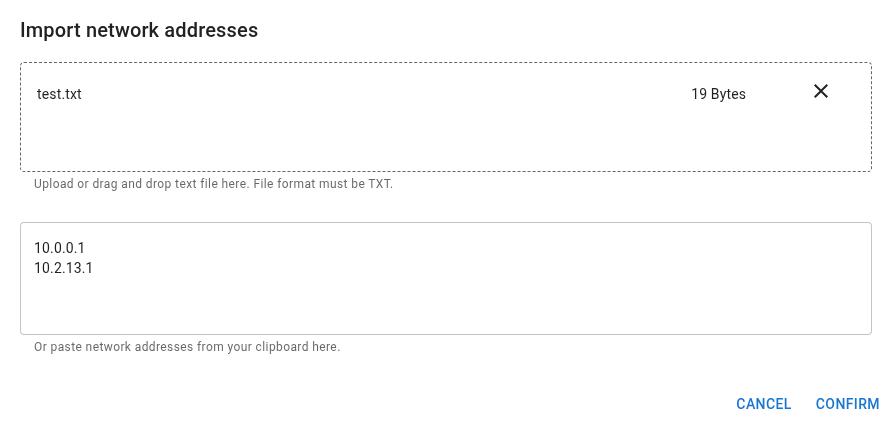Click the Import network addresses title
Screen dimensions: 891x429
click(139, 30)
